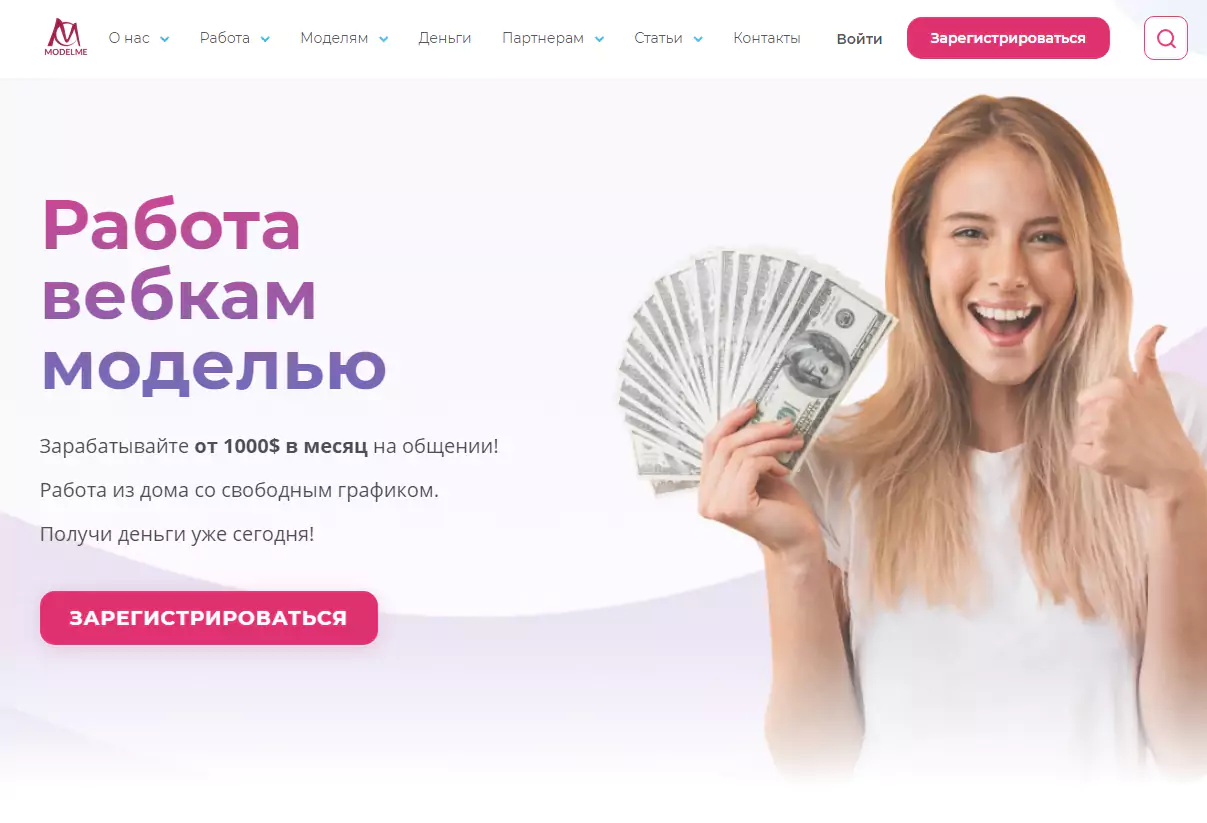Select the Работа menu label
This screenshot has height=823, width=1207.
tap(225, 38)
